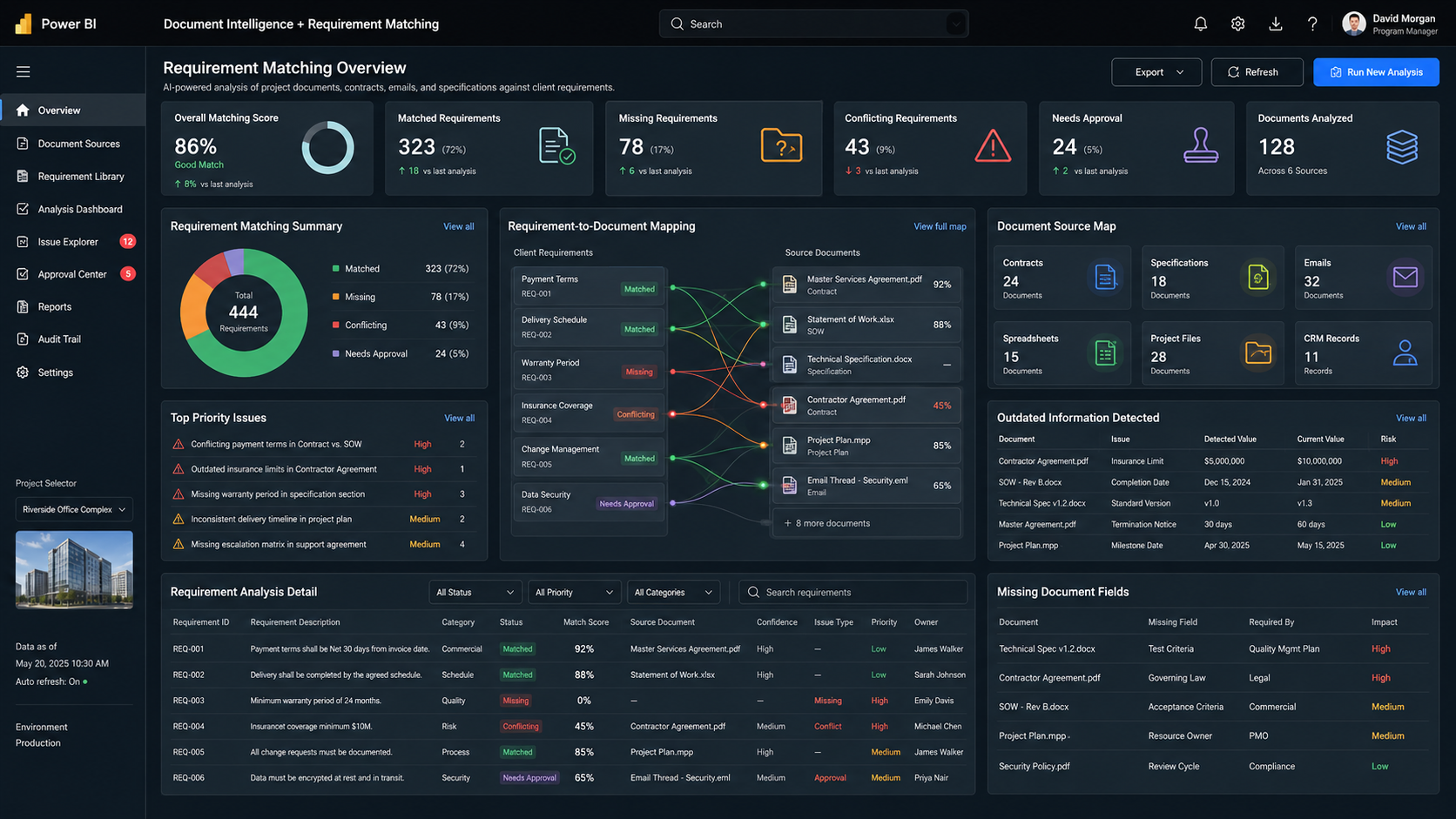The image size is (1456, 819).
Task: Open the Riverside Office Complex project selector
Action: tap(74, 509)
